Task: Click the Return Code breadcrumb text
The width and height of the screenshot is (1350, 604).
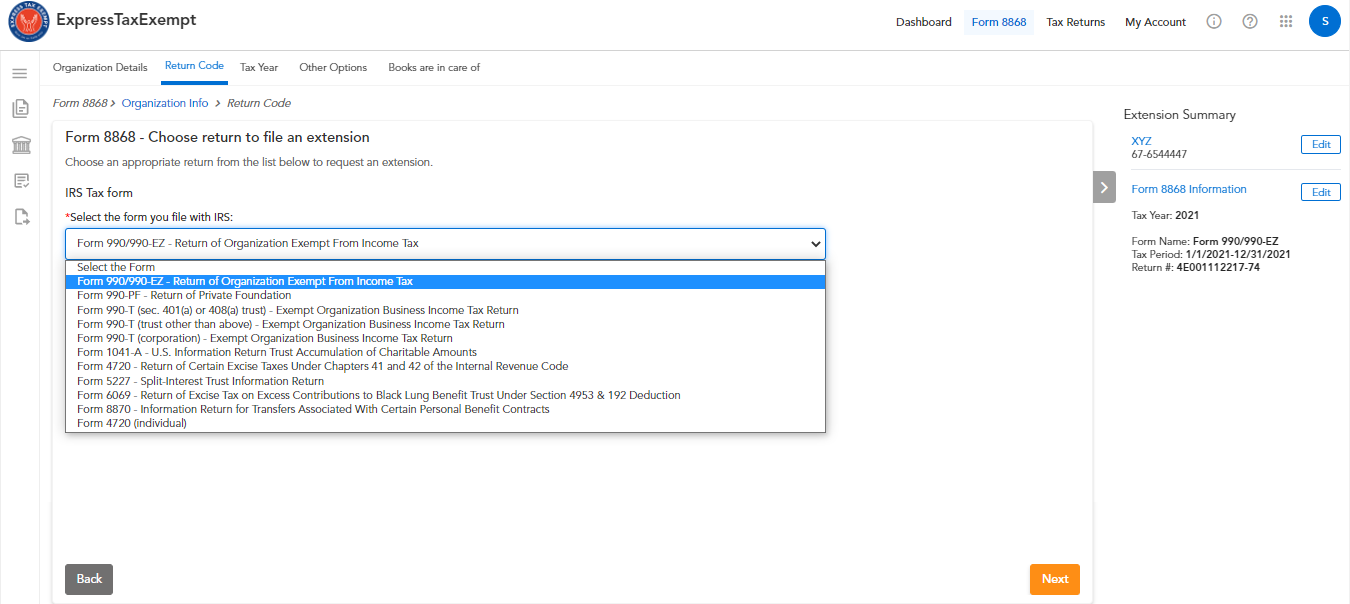Action: [259, 103]
